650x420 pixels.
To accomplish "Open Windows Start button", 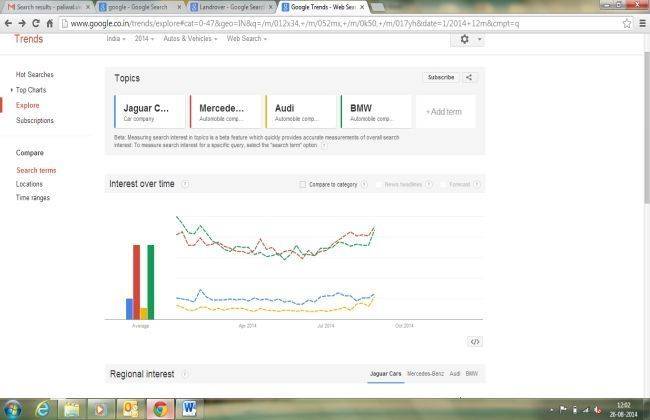I will [x=12, y=409].
